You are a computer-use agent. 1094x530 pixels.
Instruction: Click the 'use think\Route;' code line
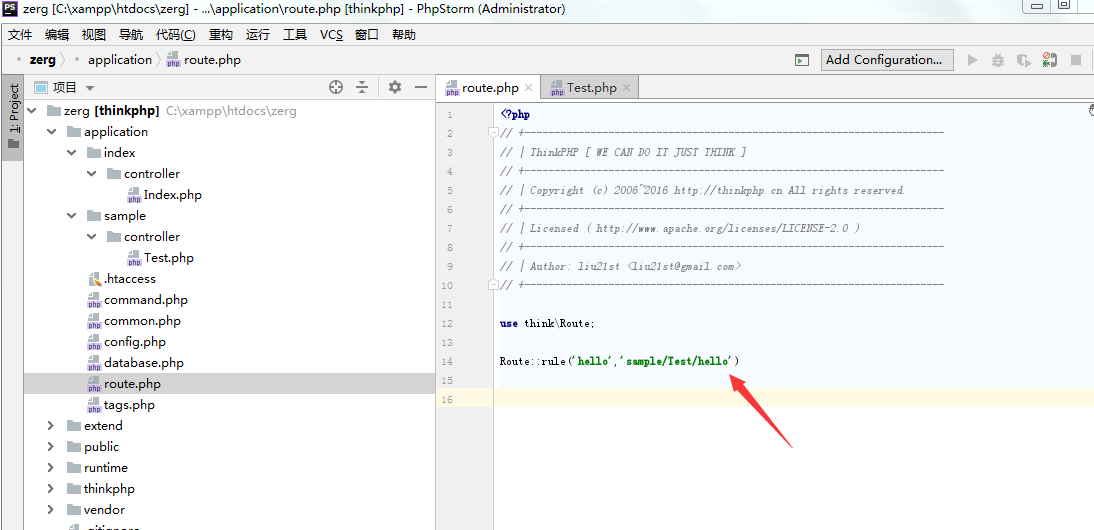point(547,323)
